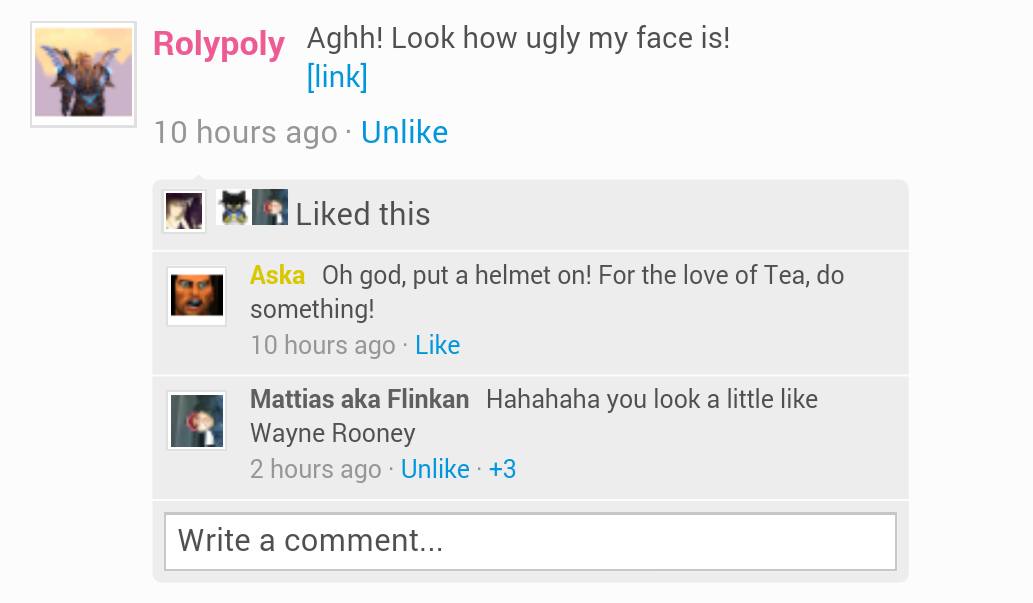Focus the Write a comment field
Viewport: 1033px width, 603px height.
coord(530,542)
